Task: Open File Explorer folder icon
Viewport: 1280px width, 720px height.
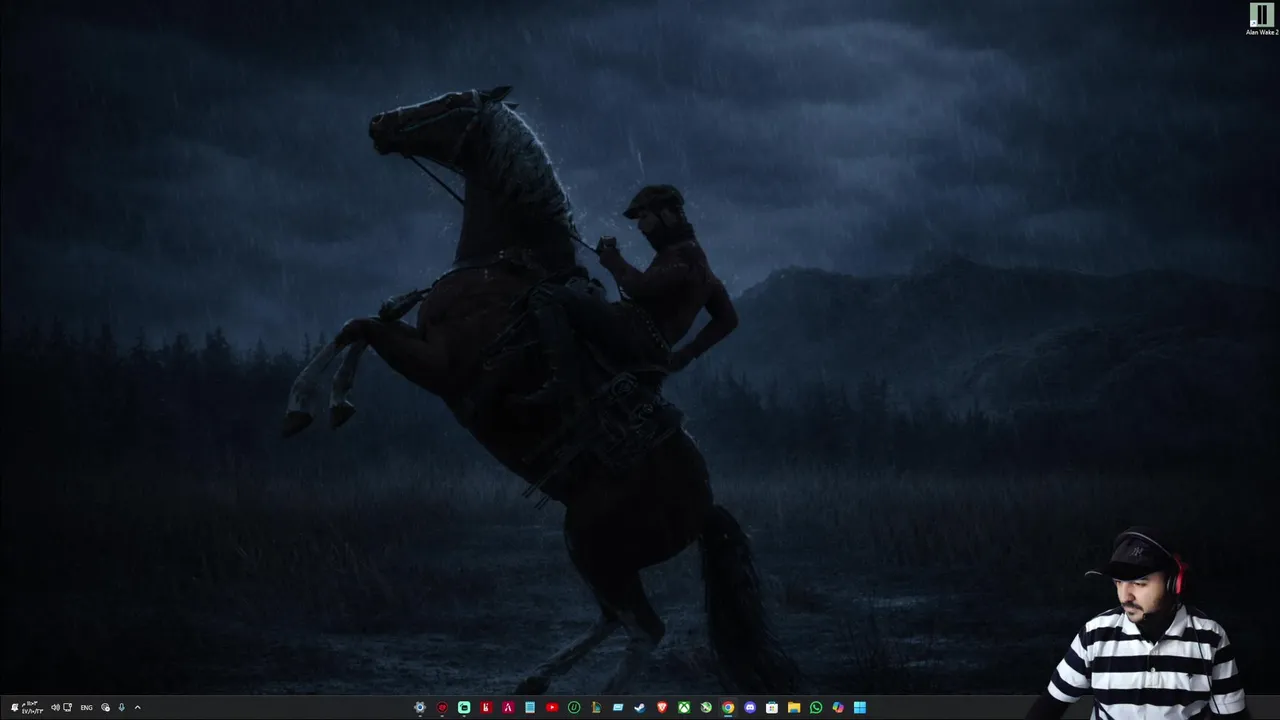Action: pos(794,707)
